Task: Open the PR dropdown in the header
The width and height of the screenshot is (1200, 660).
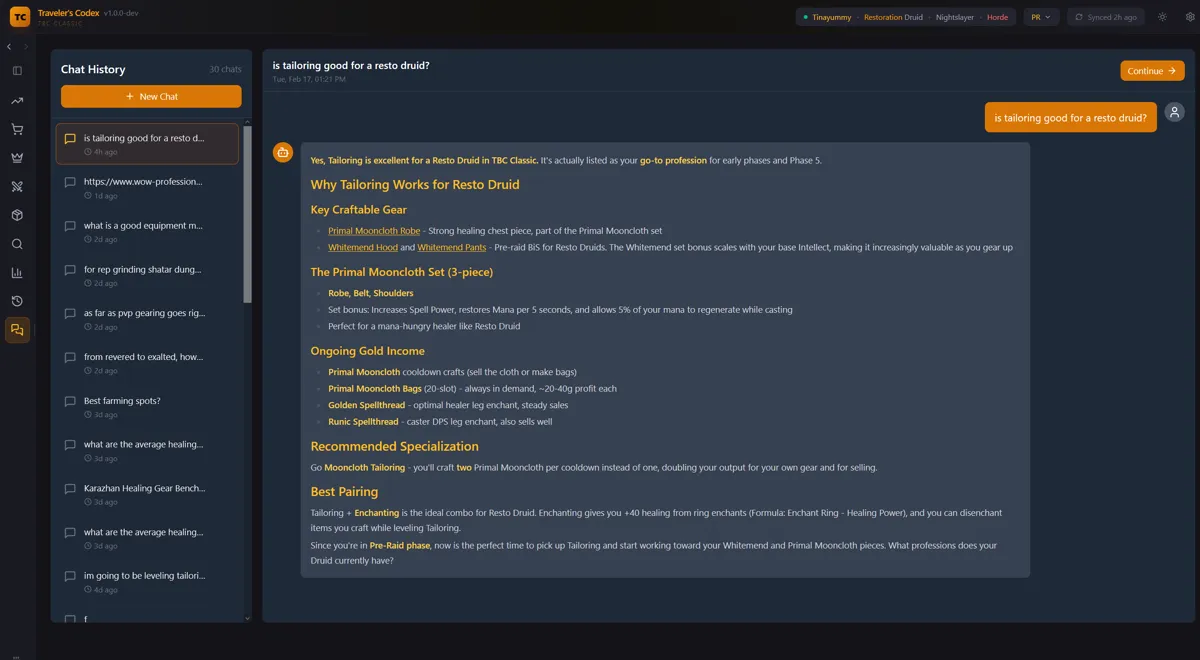Action: (1040, 17)
